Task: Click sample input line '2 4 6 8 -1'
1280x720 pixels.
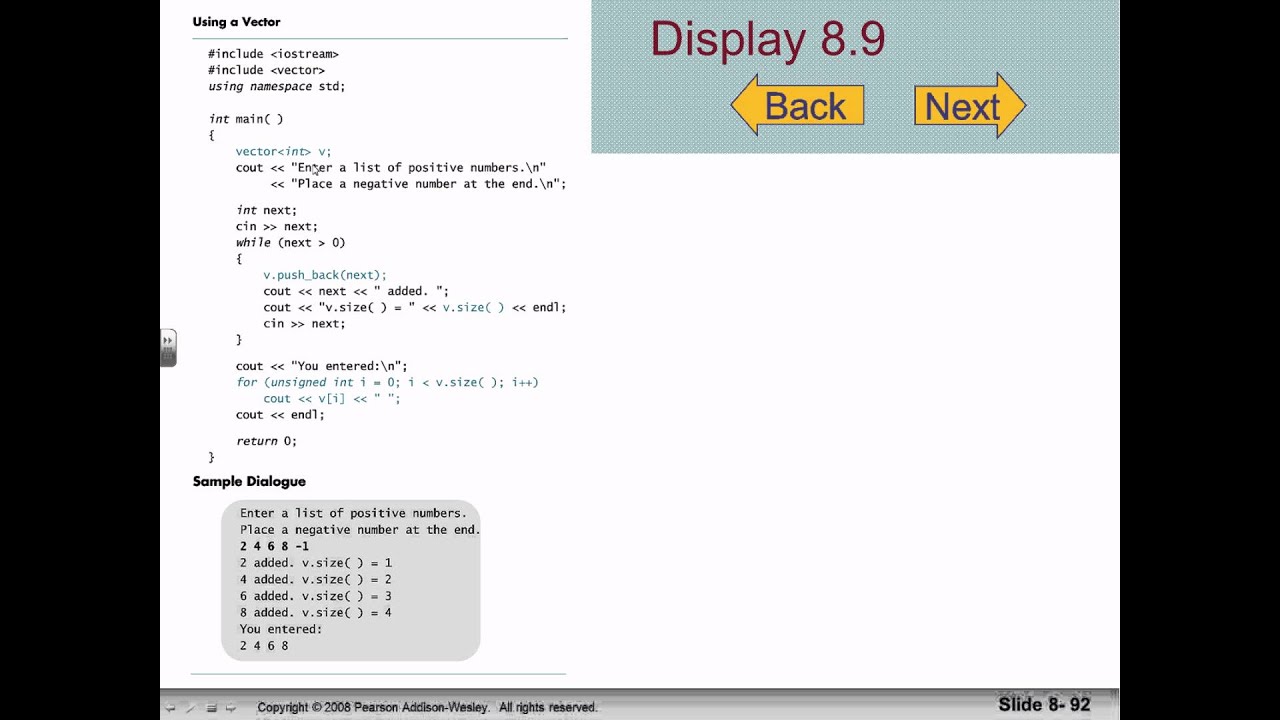Action: pos(274,546)
